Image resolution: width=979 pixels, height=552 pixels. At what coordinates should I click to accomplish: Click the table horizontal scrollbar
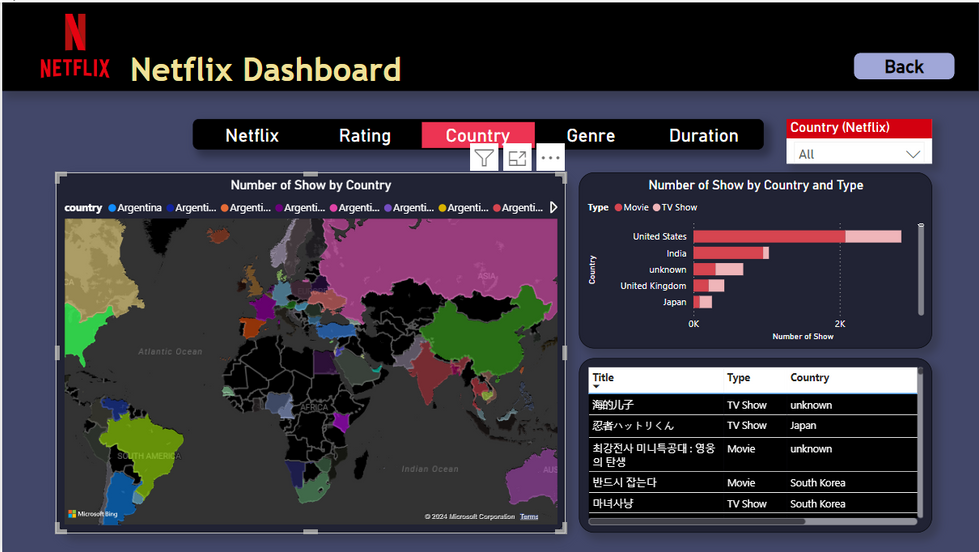point(696,521)
